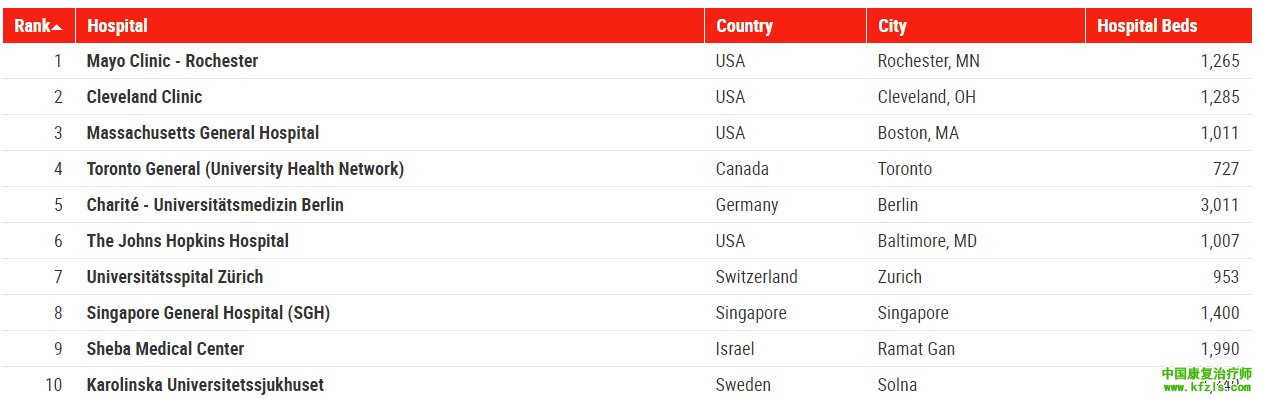Click the Switzerland country cell

click(785, 277)
